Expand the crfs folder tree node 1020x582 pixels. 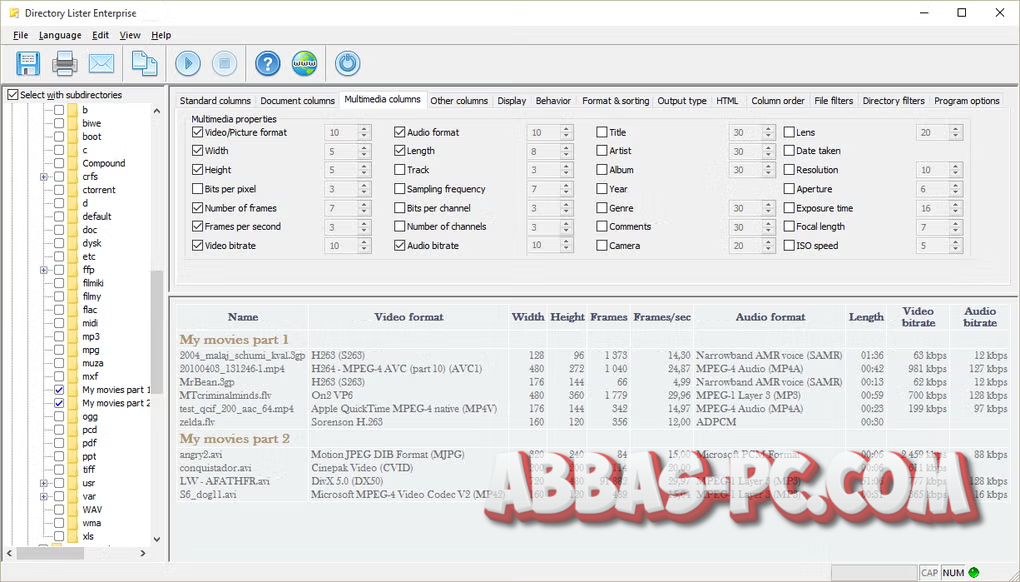(44, 177)
